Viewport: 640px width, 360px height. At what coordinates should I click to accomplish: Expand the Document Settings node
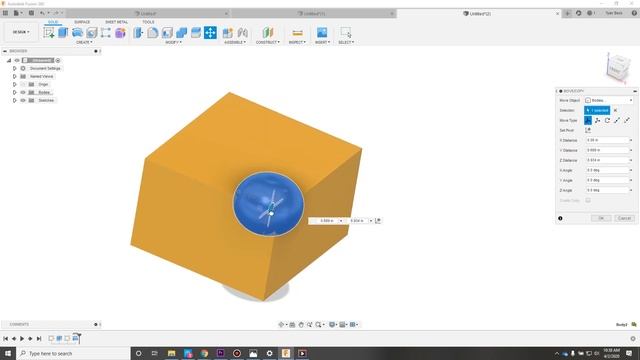click(15, 69)
